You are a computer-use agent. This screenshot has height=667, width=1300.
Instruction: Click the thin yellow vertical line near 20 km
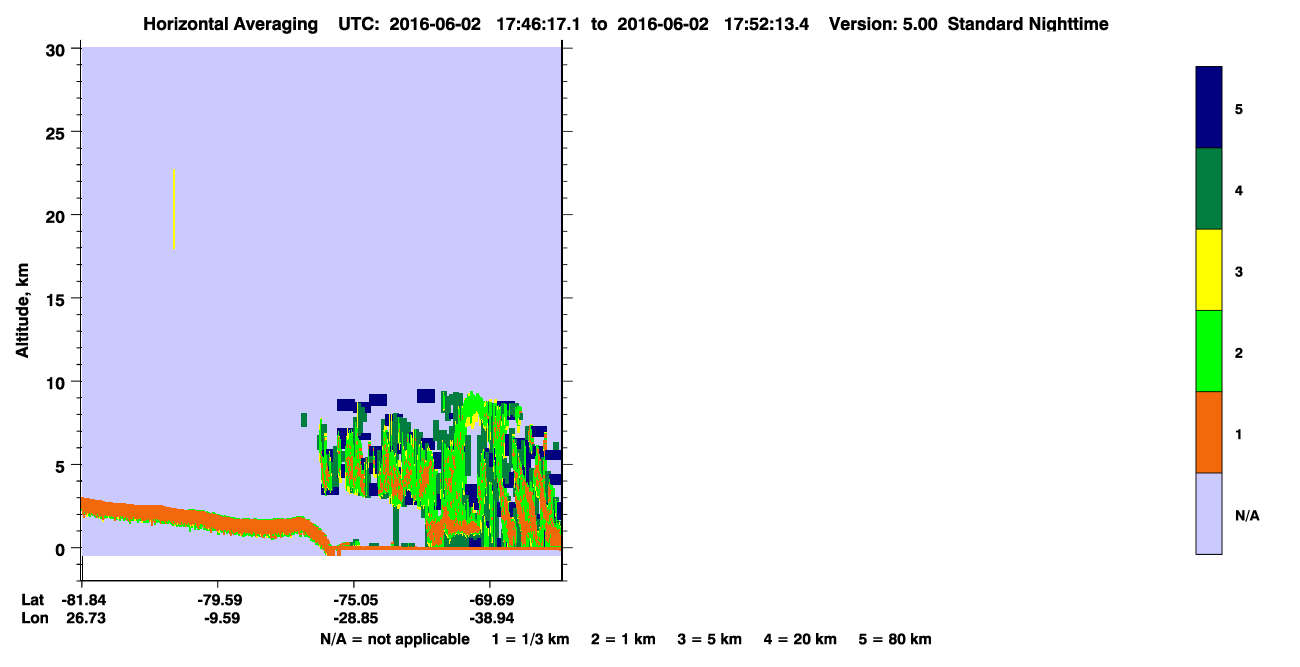pyautogui.click(x=174, y=209)
